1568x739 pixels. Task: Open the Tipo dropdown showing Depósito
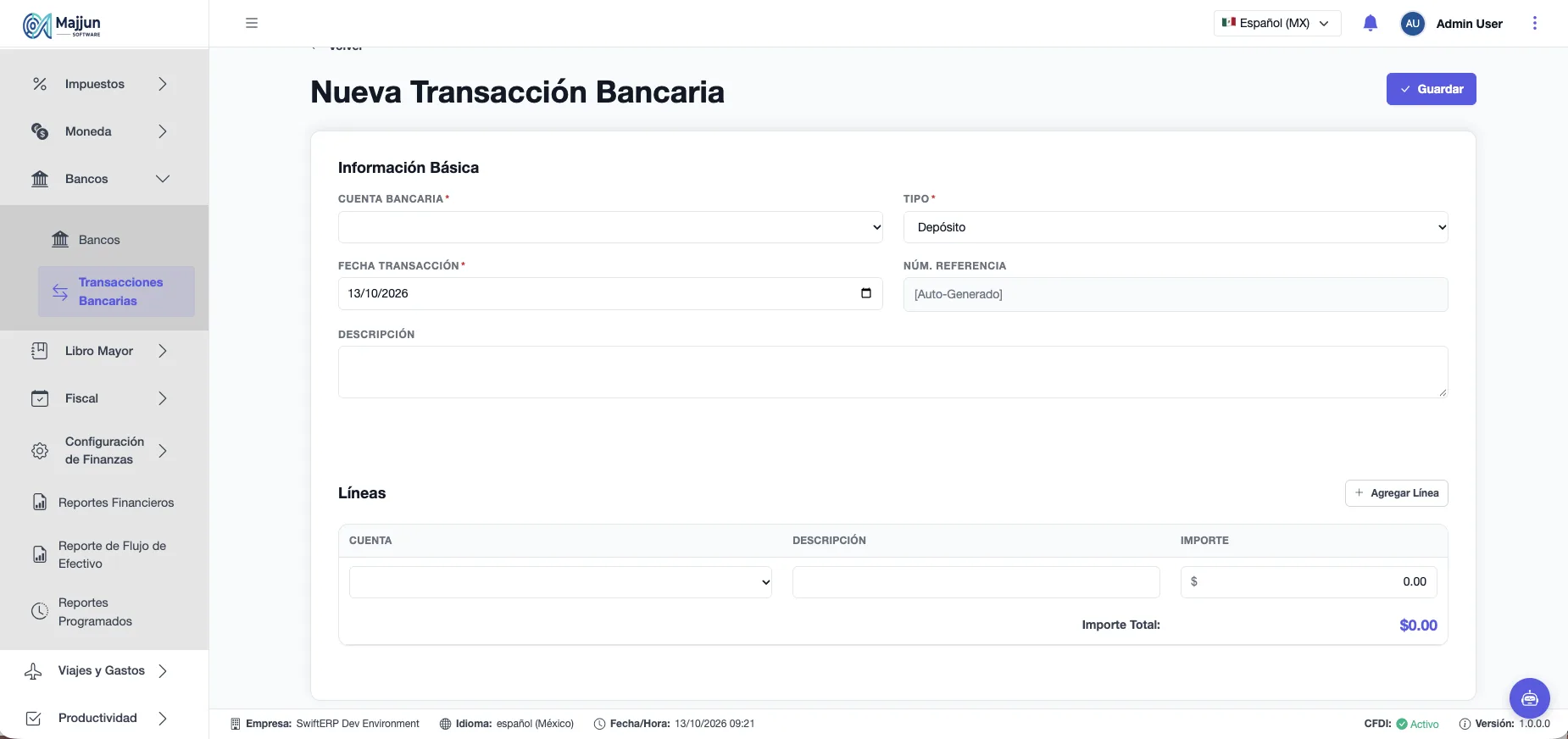(1176, 227)
